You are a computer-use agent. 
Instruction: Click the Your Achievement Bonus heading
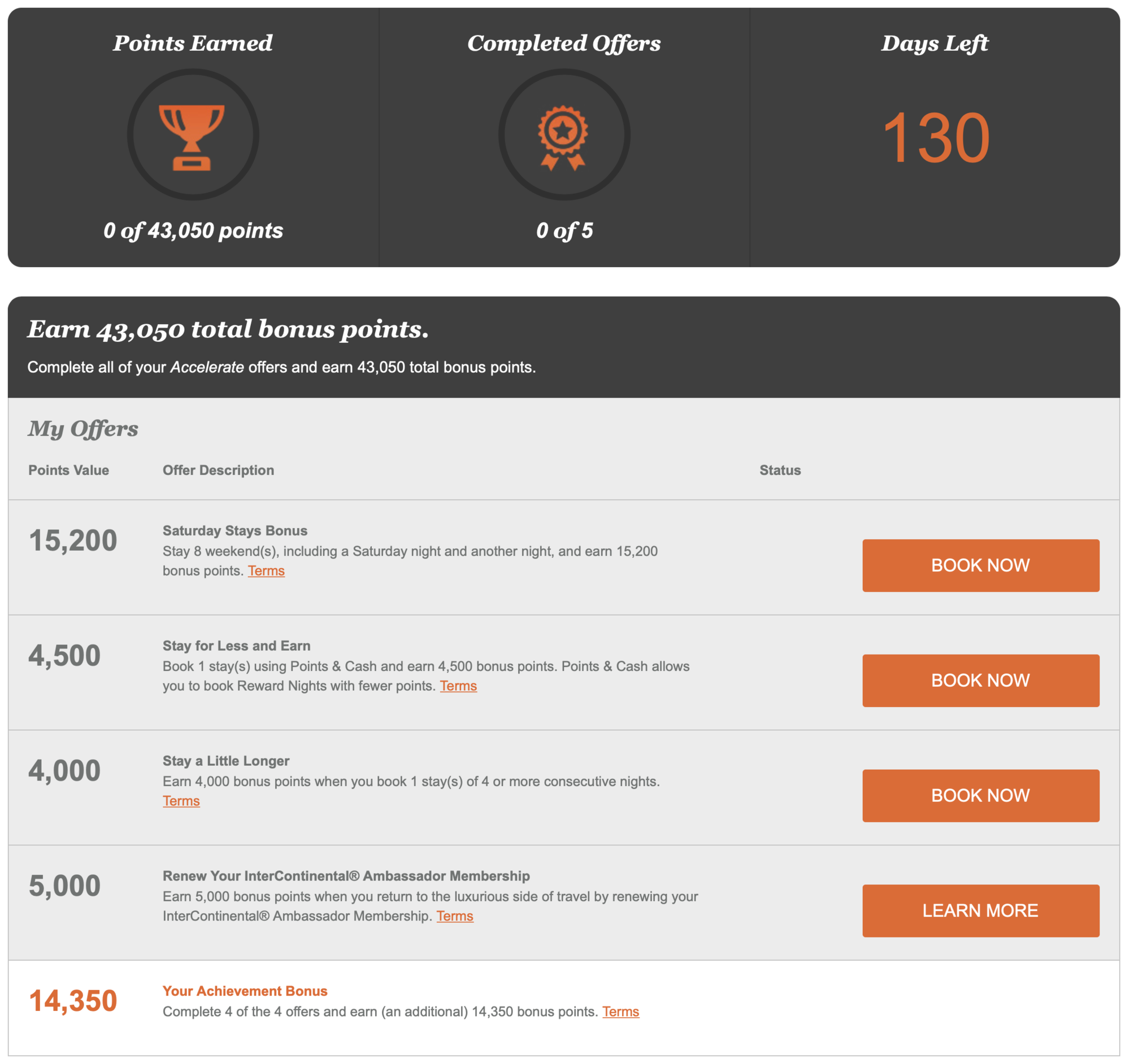click(x=245, y=991)
